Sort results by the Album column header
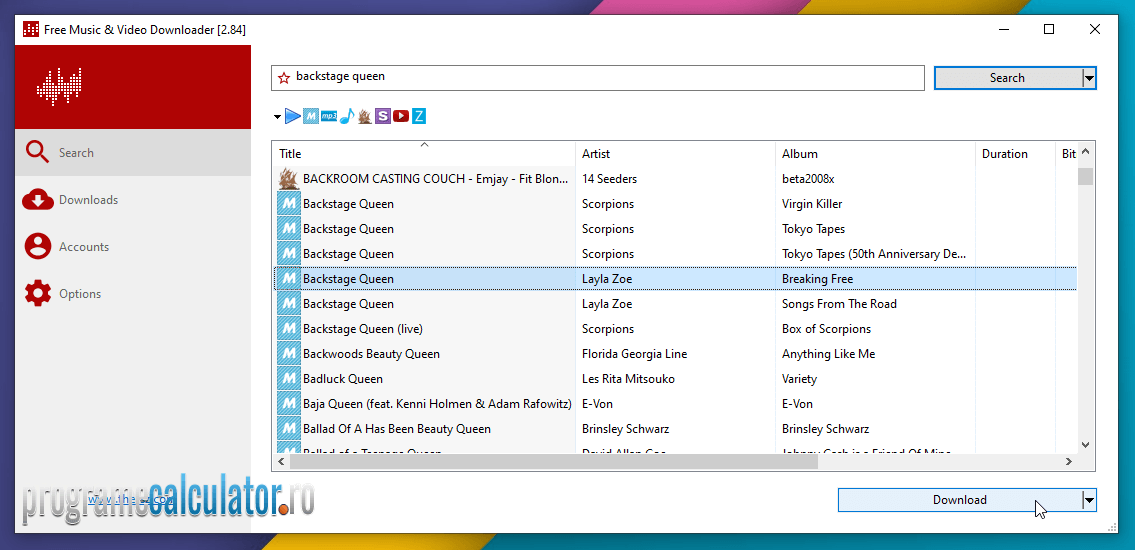Viewport: 1135px width, 550px height. tap(876, 153)
